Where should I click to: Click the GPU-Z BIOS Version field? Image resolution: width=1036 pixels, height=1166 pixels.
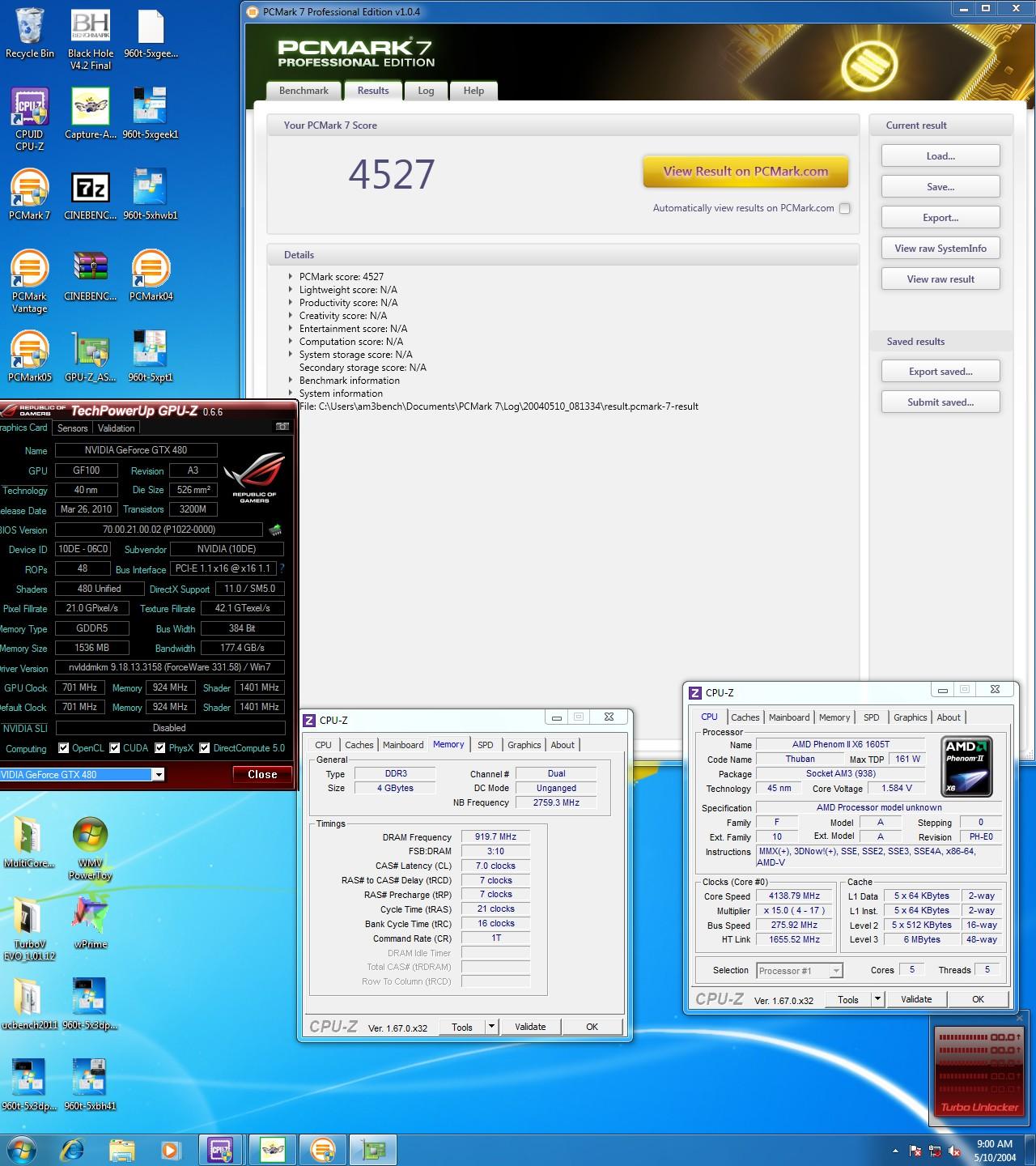pyautogui.click(x=159, y=530)
